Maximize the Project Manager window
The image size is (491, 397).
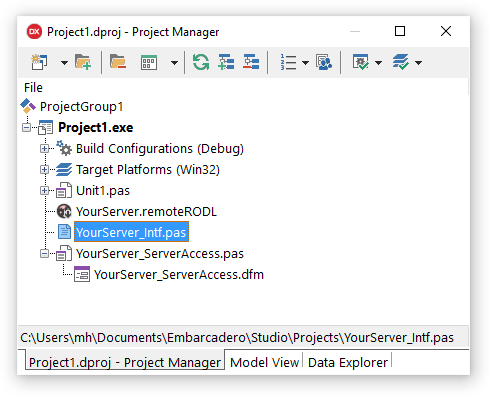click(x=400, y=31)
